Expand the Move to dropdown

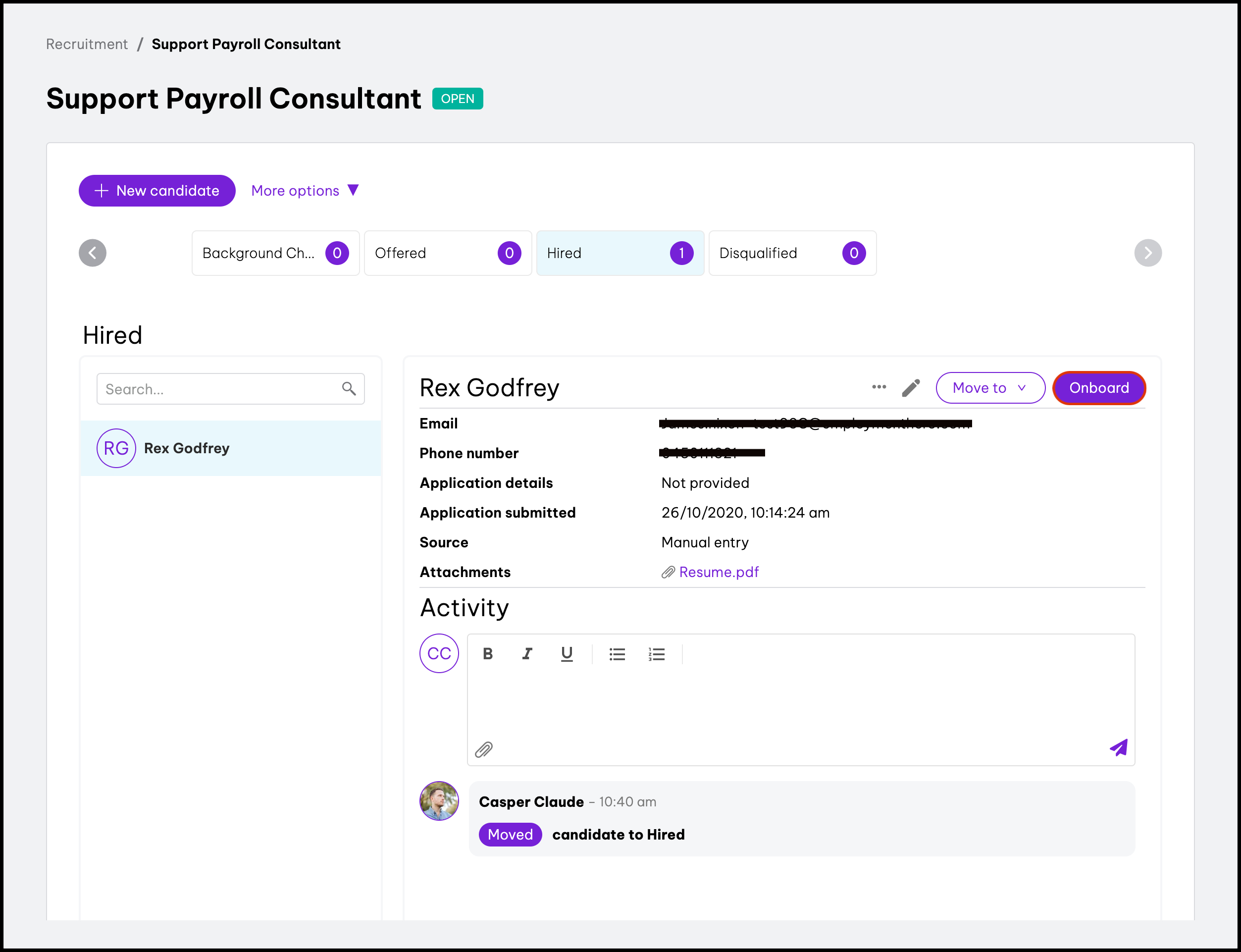tap(989, 388)
